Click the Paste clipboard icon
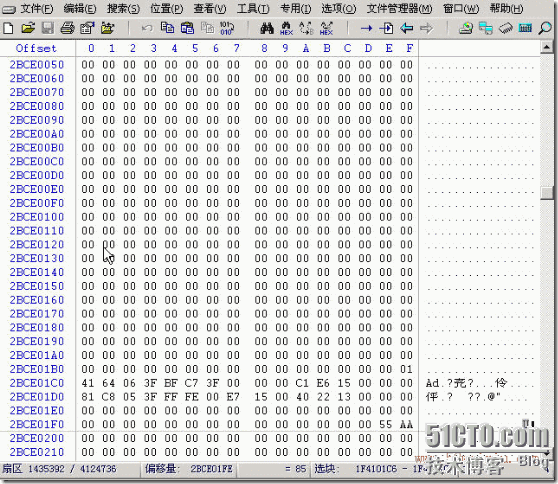 click(x=187, y=28)
